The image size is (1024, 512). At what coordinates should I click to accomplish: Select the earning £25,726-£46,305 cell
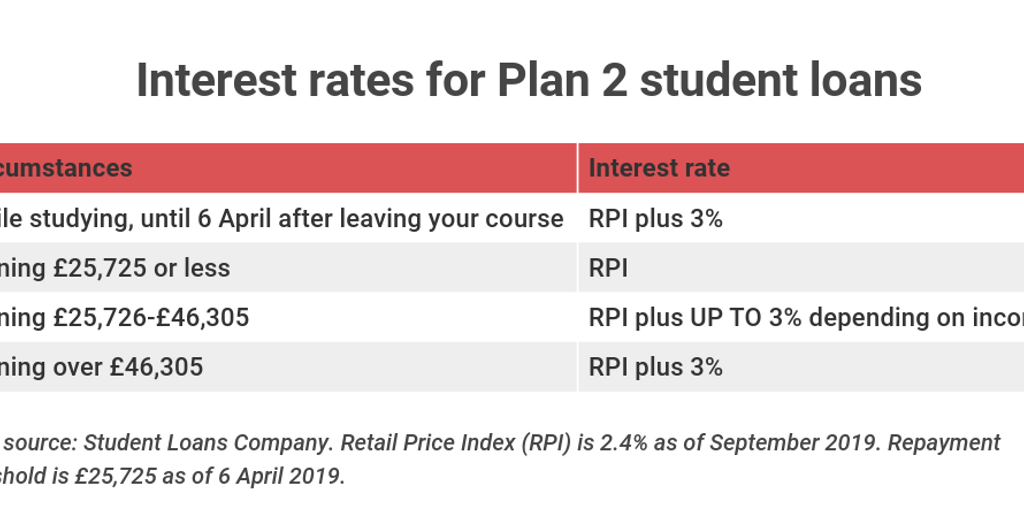(124, 318)
